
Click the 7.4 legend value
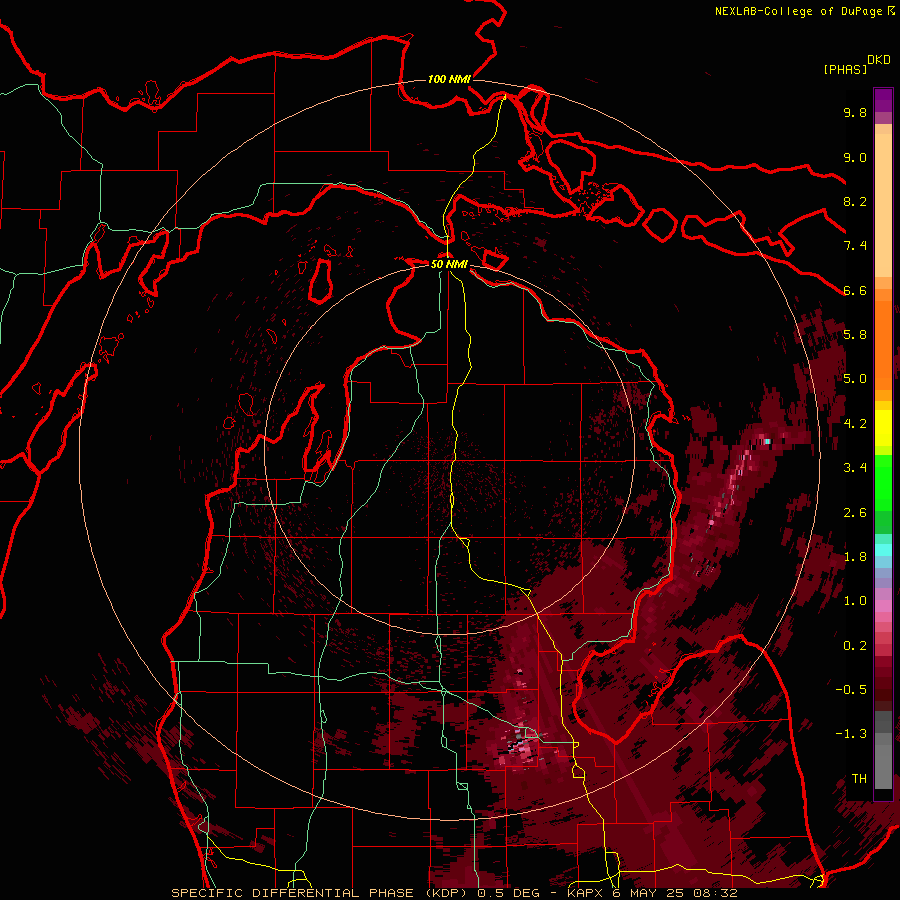pyautogui.click(x=855, y=246)
